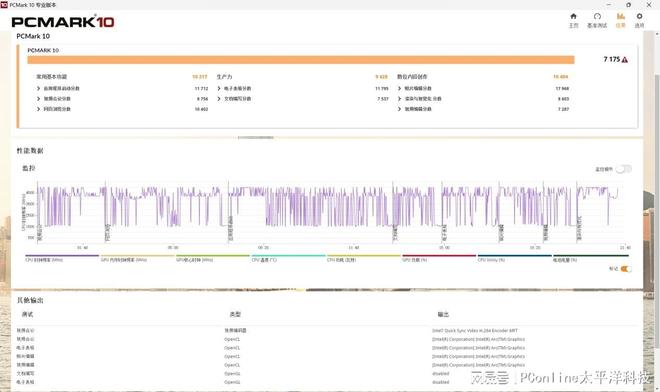Click the 监控 monitoring chart heading
This screenshot has height=392, width=660.
(x=29, y=168)
